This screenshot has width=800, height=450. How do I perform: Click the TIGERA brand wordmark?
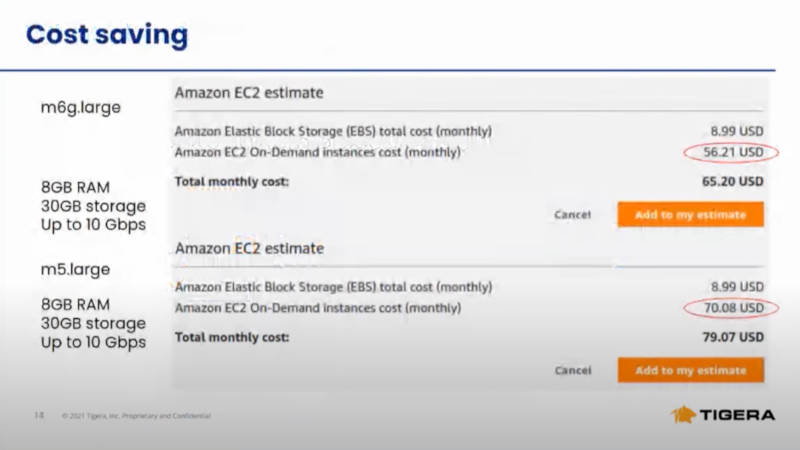click(x=737, y=415)
